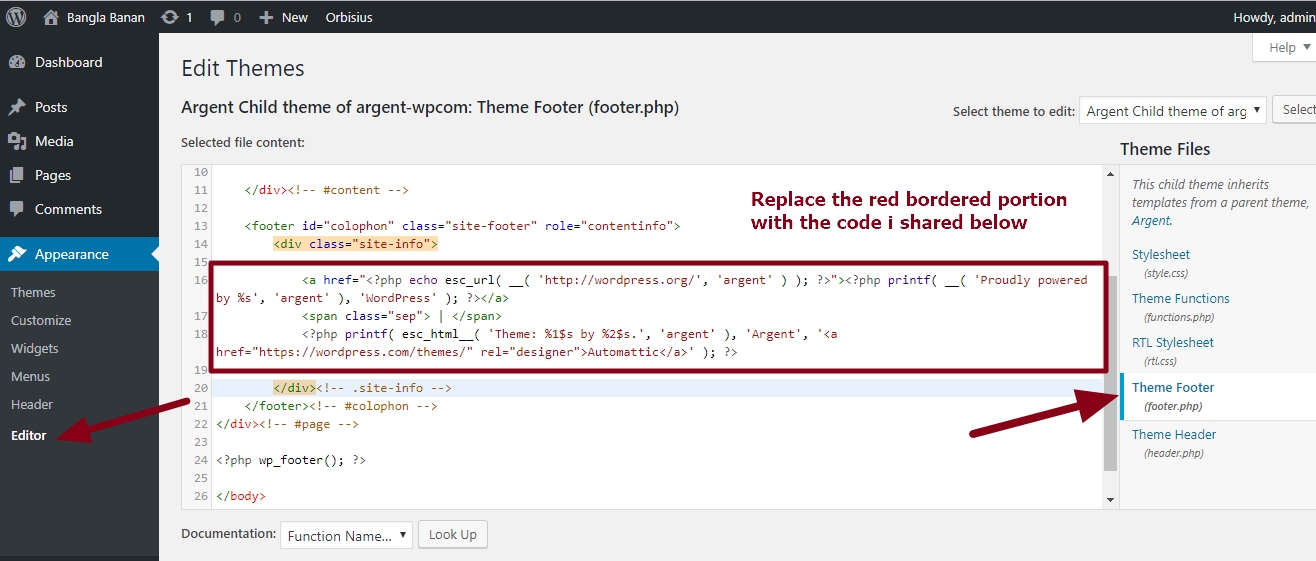Open the updates refresh icon
This screenshot has width=1316, height=561.
(169, 17)
